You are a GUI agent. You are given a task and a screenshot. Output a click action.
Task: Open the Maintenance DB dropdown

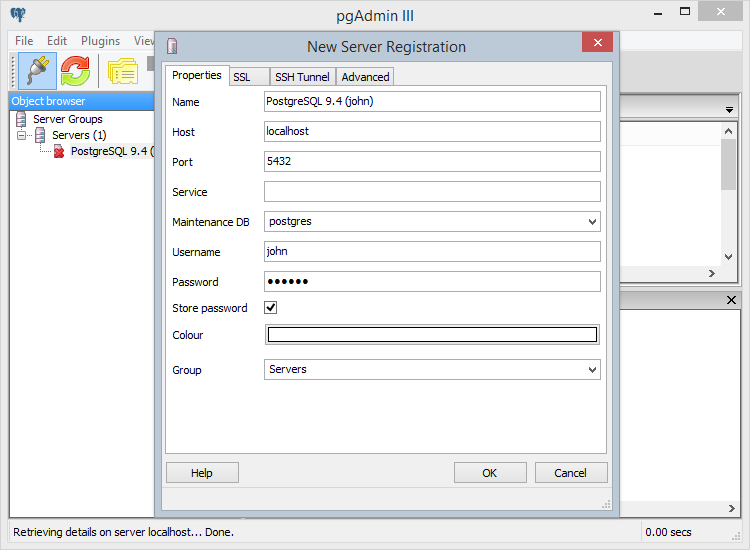pyautogui.click(x=592, y=222)
